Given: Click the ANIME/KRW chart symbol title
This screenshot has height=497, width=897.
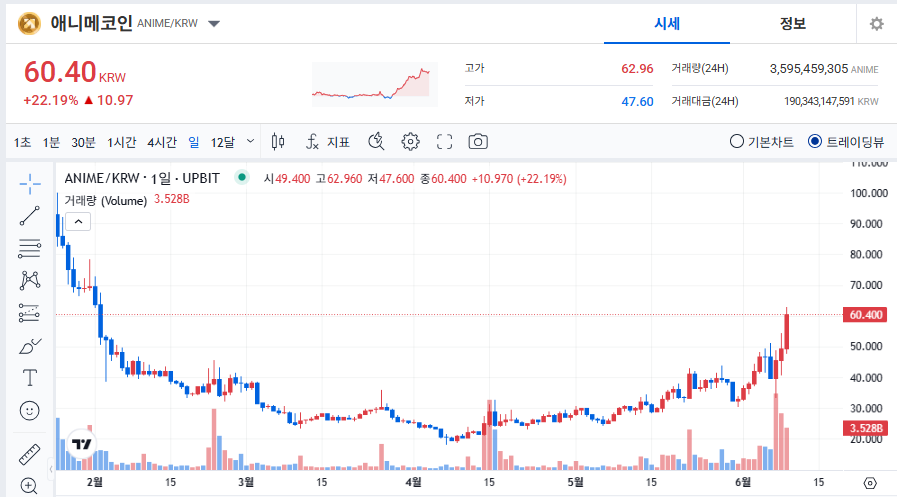Looking at the screenshot, I should (142, 178).
